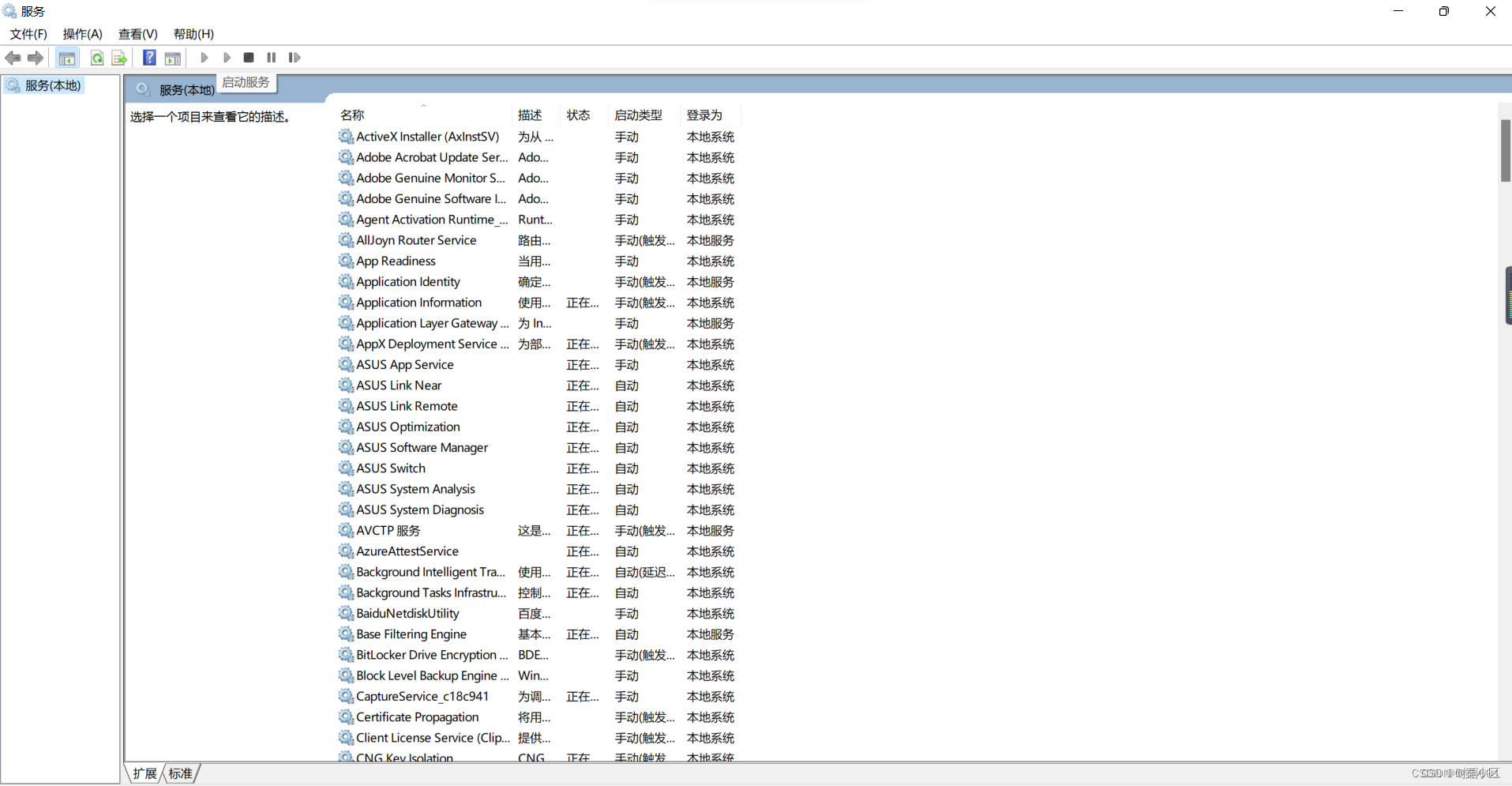This screenshot has height=786, width=1512.
Task: Click gear icon beside ASUS Switch
Action: point(346,468)
